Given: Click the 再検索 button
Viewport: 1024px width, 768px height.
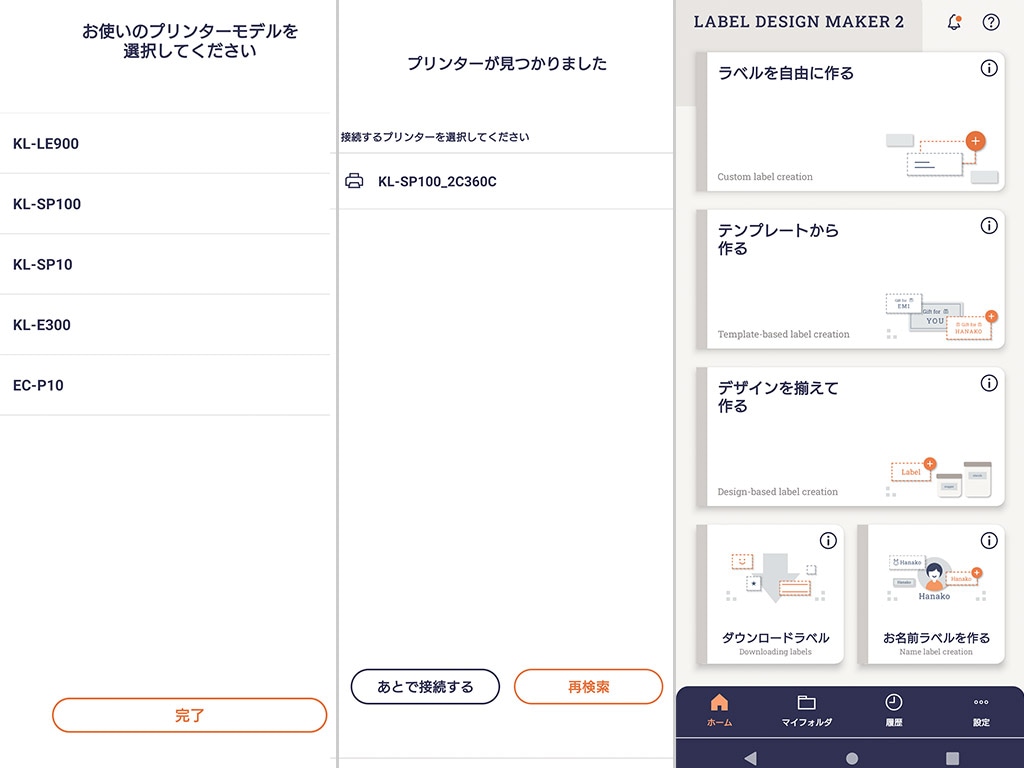Looking at the screenshot, I should coord(588,686).
